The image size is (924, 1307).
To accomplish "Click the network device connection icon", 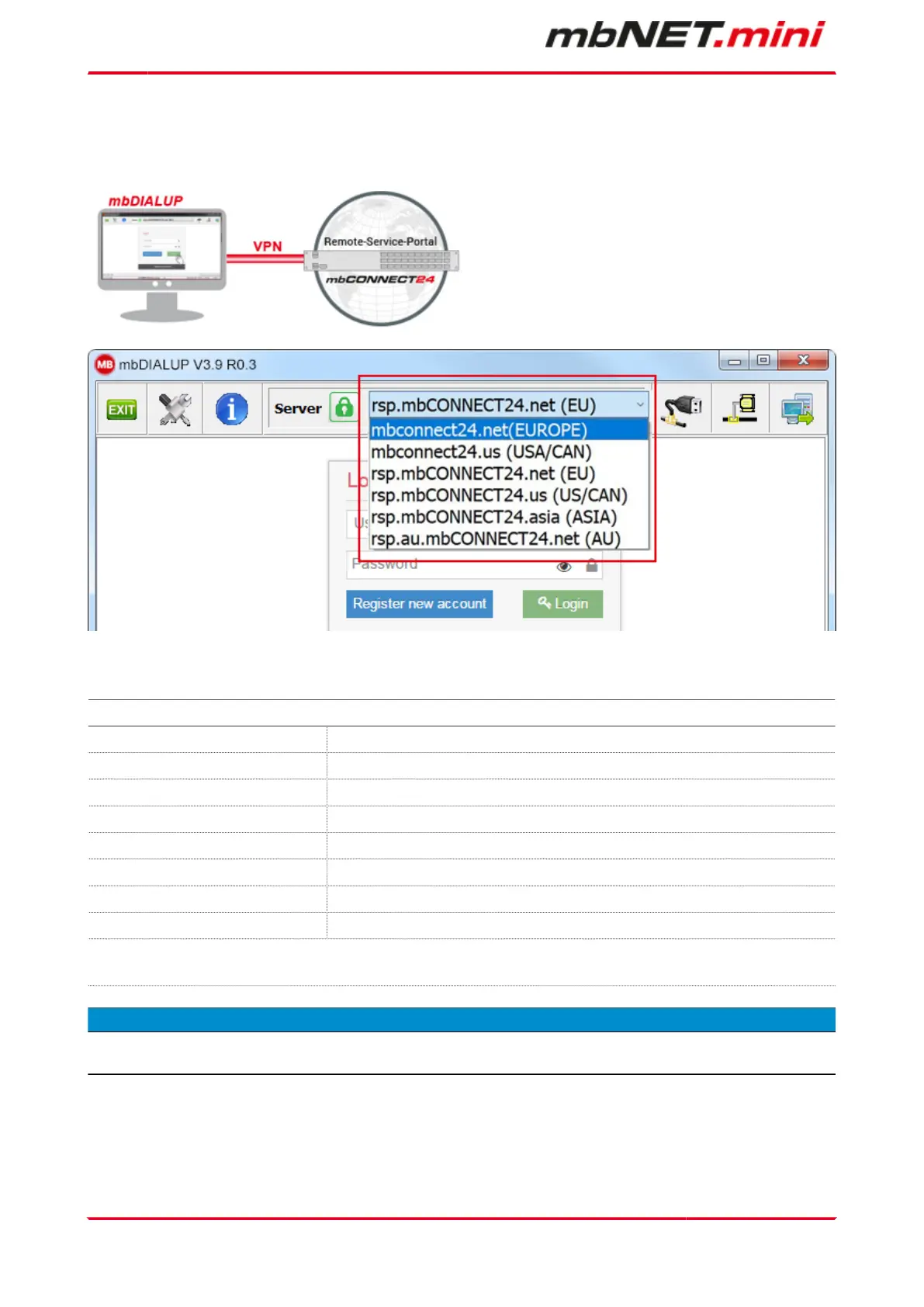I will pos(741,408).
